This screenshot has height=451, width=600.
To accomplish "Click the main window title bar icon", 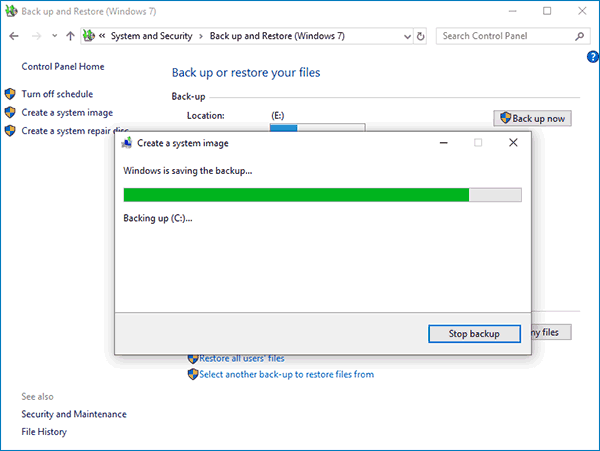I will (x=11, y=11).
